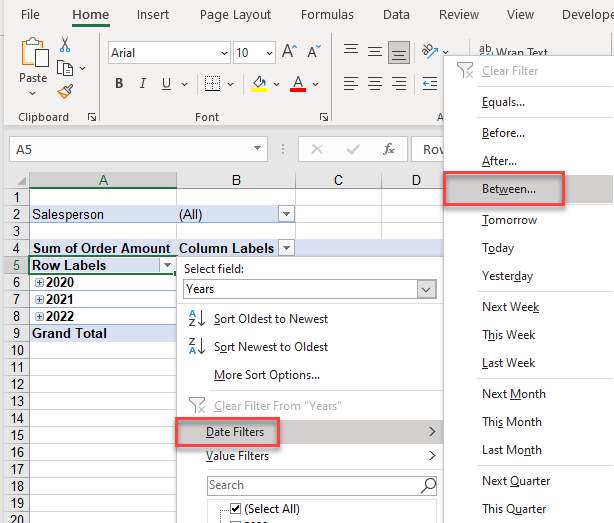Screen dimensions: 614x523
Task: Click the Paste clipboard icon
Action: (x=33, y=62)
